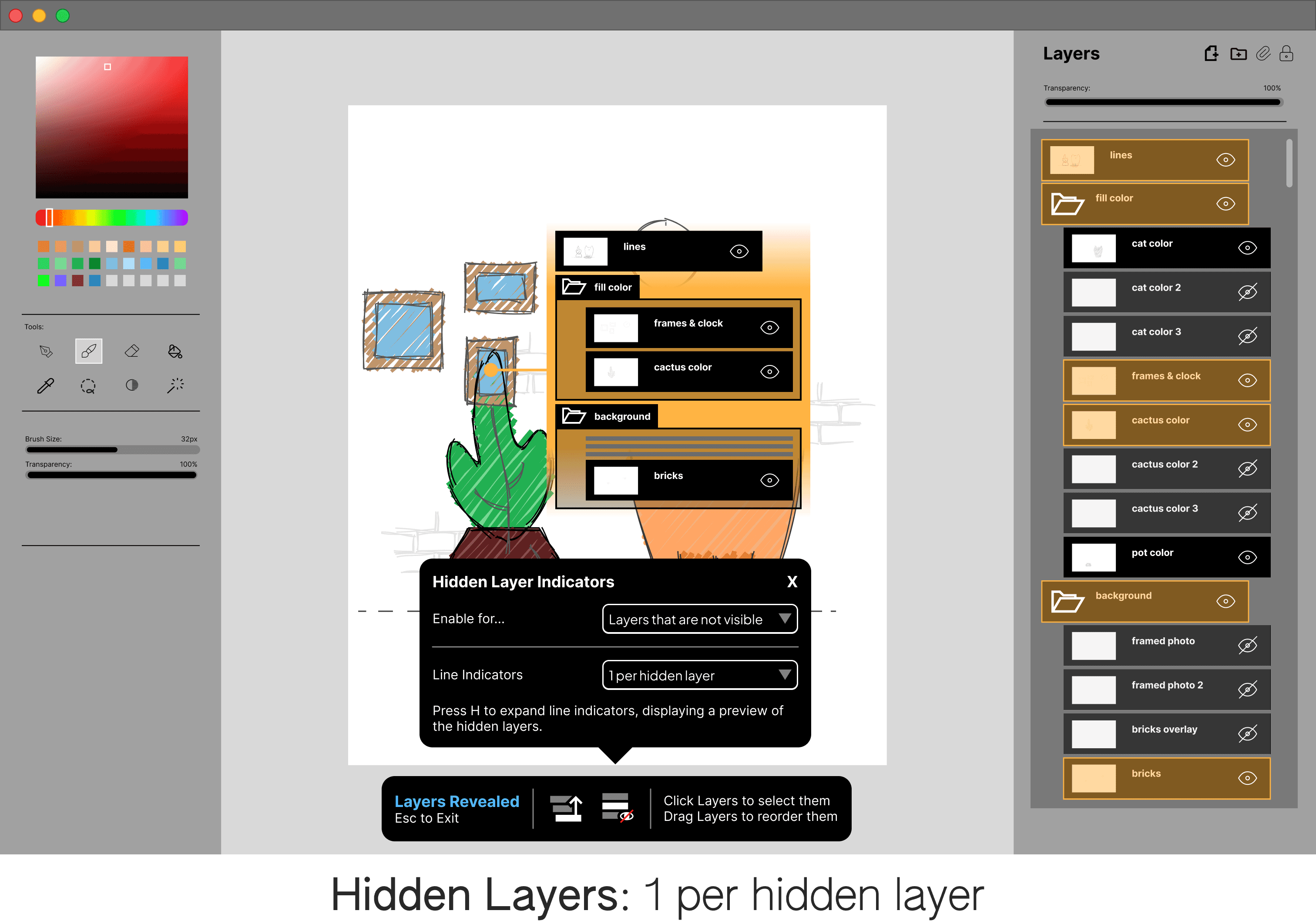
Task: Select the Eraser tool
Action: click(132, 351)
